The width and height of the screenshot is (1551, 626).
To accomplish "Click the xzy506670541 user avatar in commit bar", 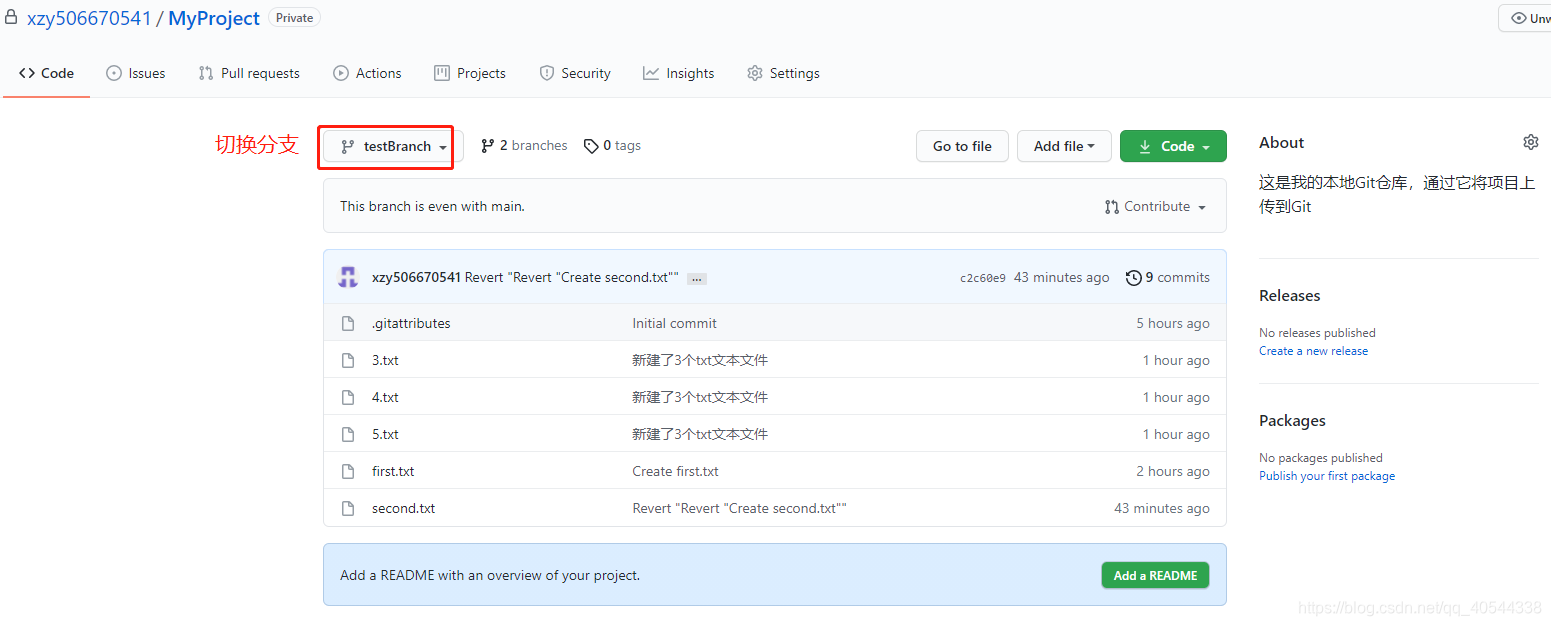I will [348, 277].
